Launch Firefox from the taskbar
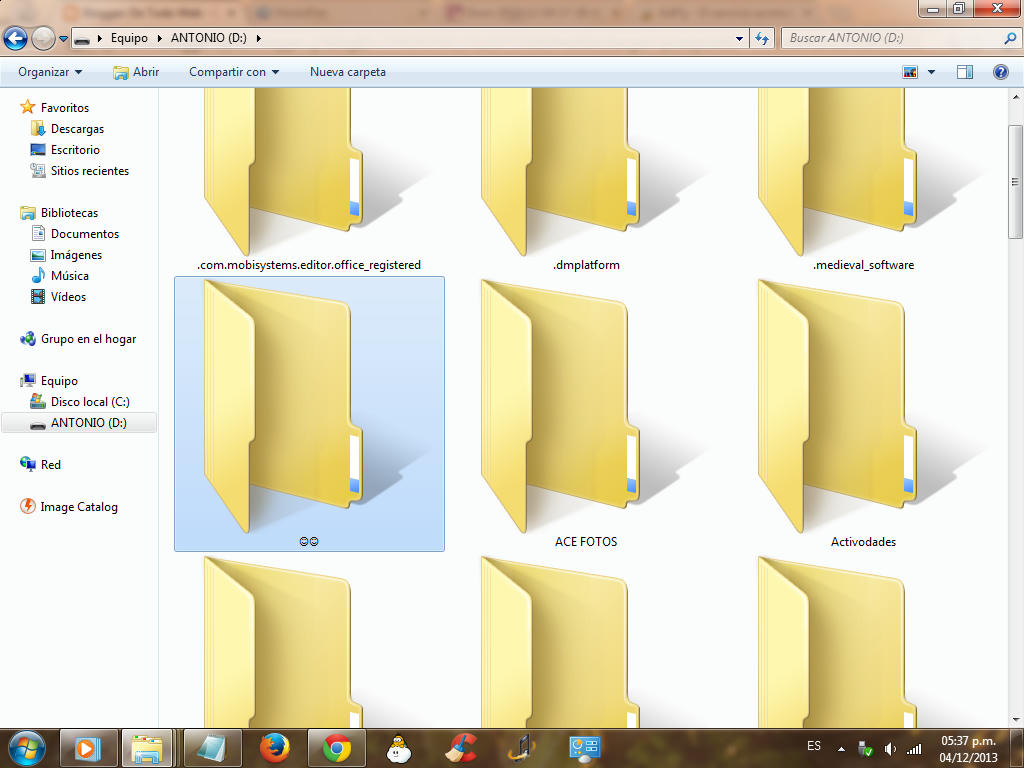The width and height of the screenshot is (1024, 768). 274,748
